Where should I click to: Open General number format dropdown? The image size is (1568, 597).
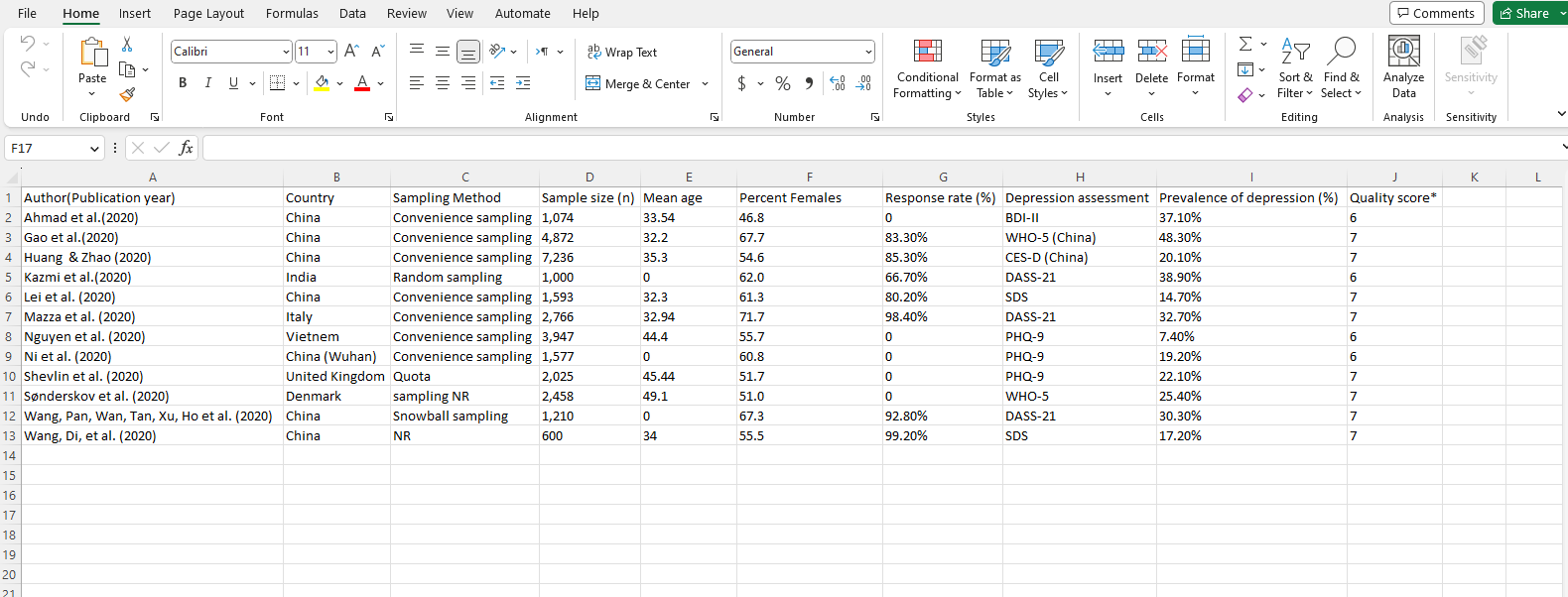coord(868,52)
